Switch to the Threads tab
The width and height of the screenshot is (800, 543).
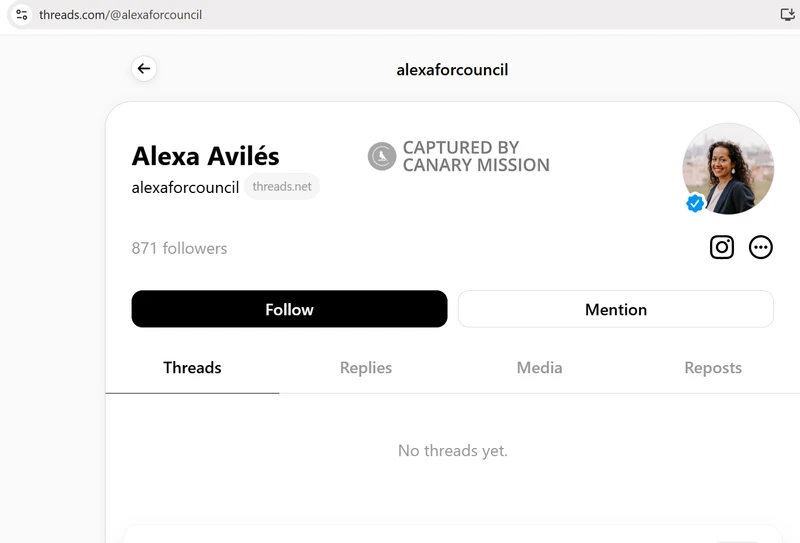pyautogui.click(x=192, y=368)
